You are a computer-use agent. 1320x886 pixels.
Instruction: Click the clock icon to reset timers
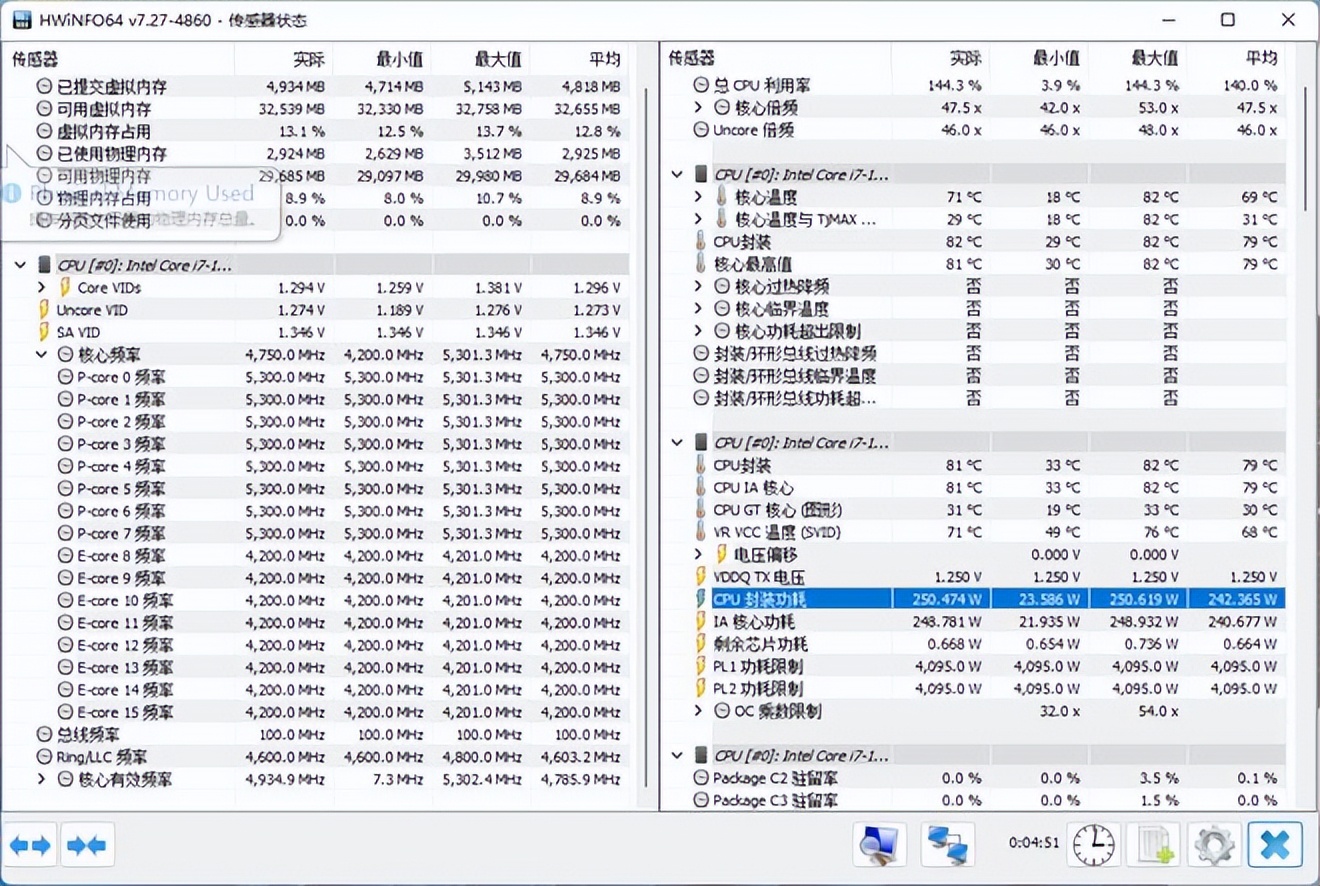pyautogui.click(x=1093, y=844)
